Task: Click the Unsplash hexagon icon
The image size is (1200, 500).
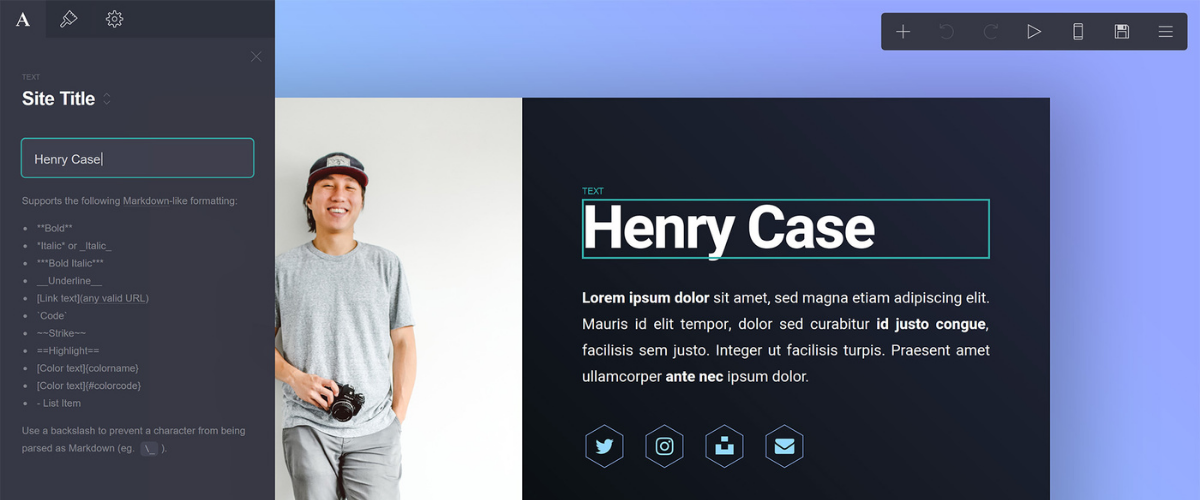Action: tap(724, 447)
